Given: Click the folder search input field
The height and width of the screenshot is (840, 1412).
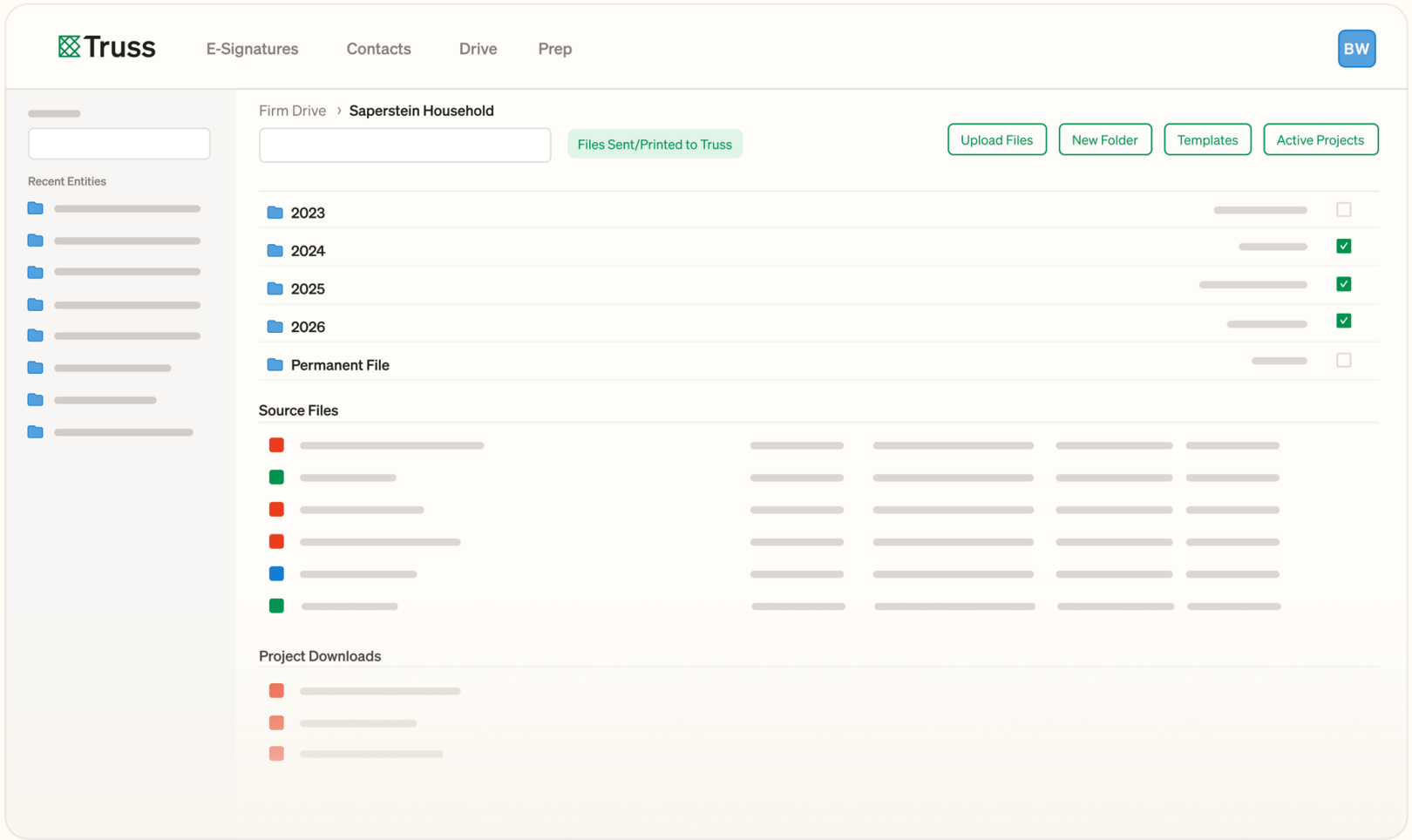Looking at the screenshot, I should [x=404, y=145].
